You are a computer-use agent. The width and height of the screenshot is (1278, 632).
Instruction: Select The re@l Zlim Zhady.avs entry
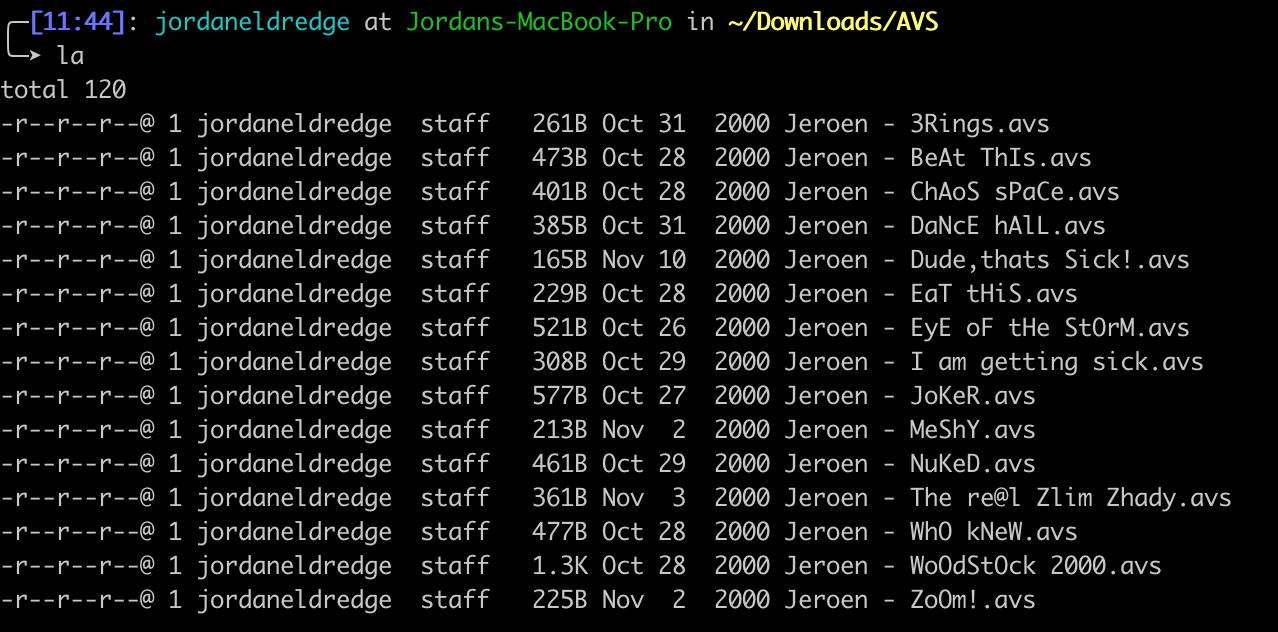(1071, 498)
